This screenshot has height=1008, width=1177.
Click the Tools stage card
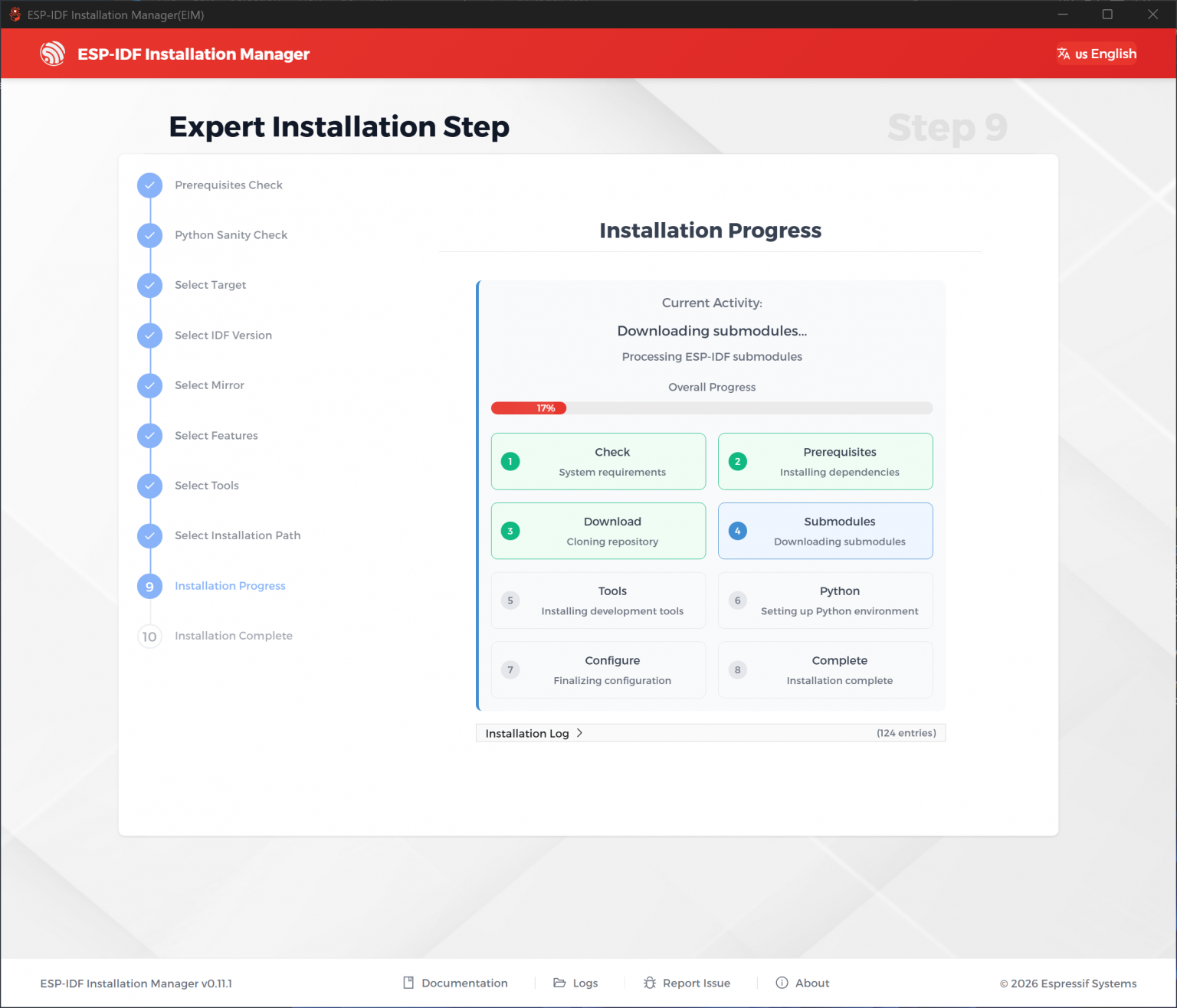[598, 601]
